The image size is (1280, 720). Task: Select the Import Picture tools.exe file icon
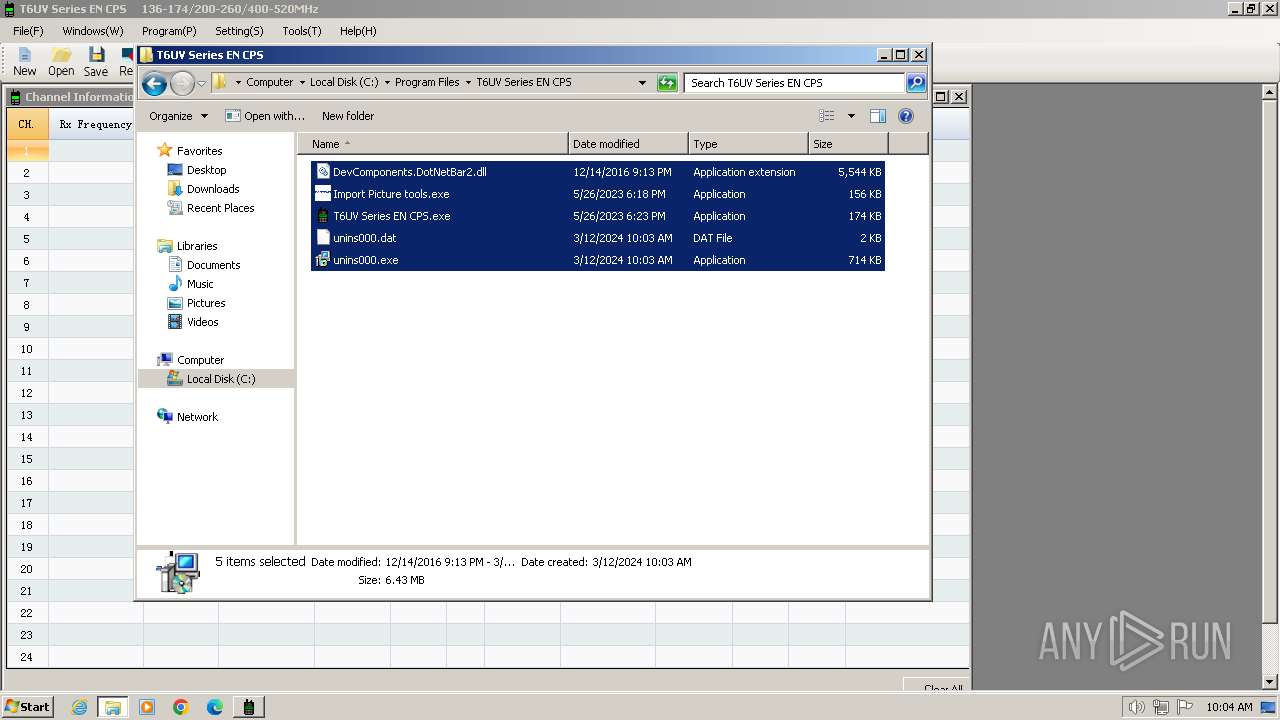323,194
